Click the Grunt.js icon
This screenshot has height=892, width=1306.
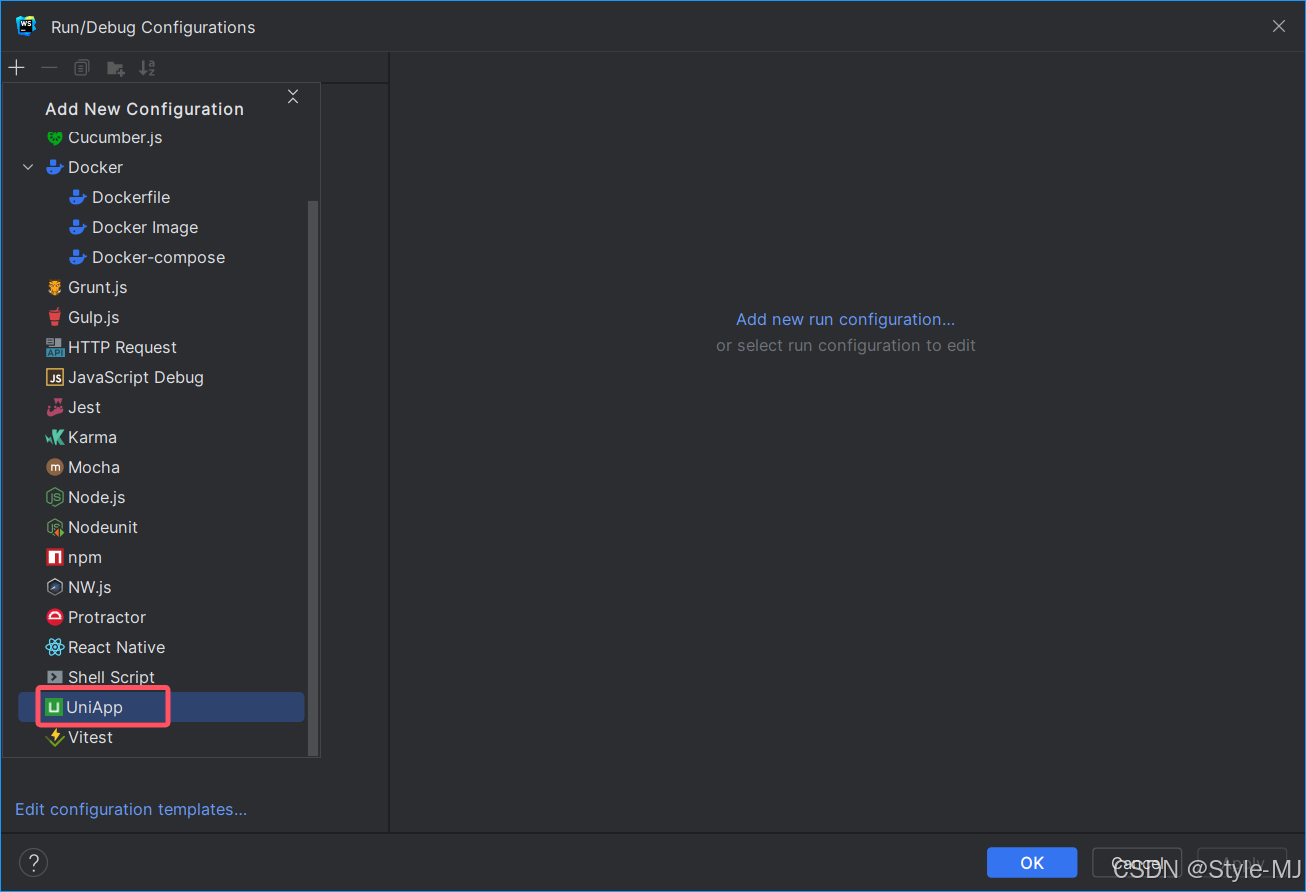(55, 287)
